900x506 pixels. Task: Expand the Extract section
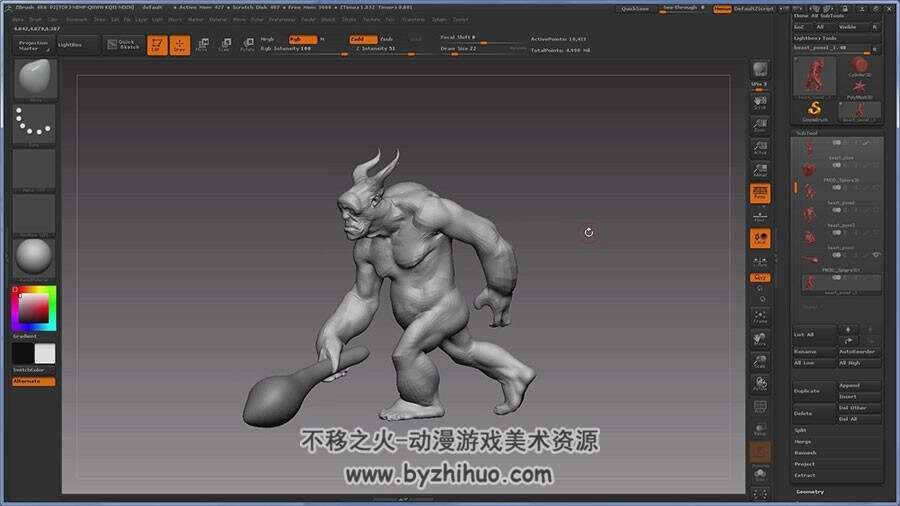coord(804,475)
